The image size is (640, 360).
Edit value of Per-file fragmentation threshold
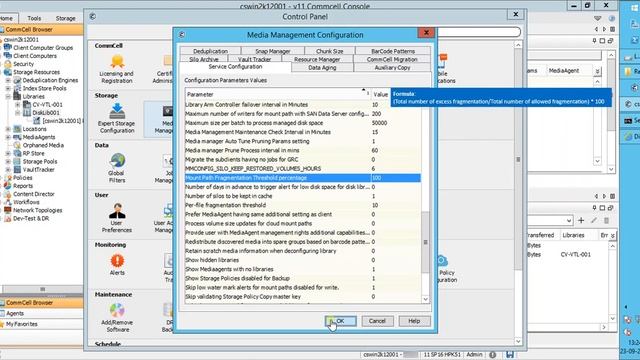395,205
